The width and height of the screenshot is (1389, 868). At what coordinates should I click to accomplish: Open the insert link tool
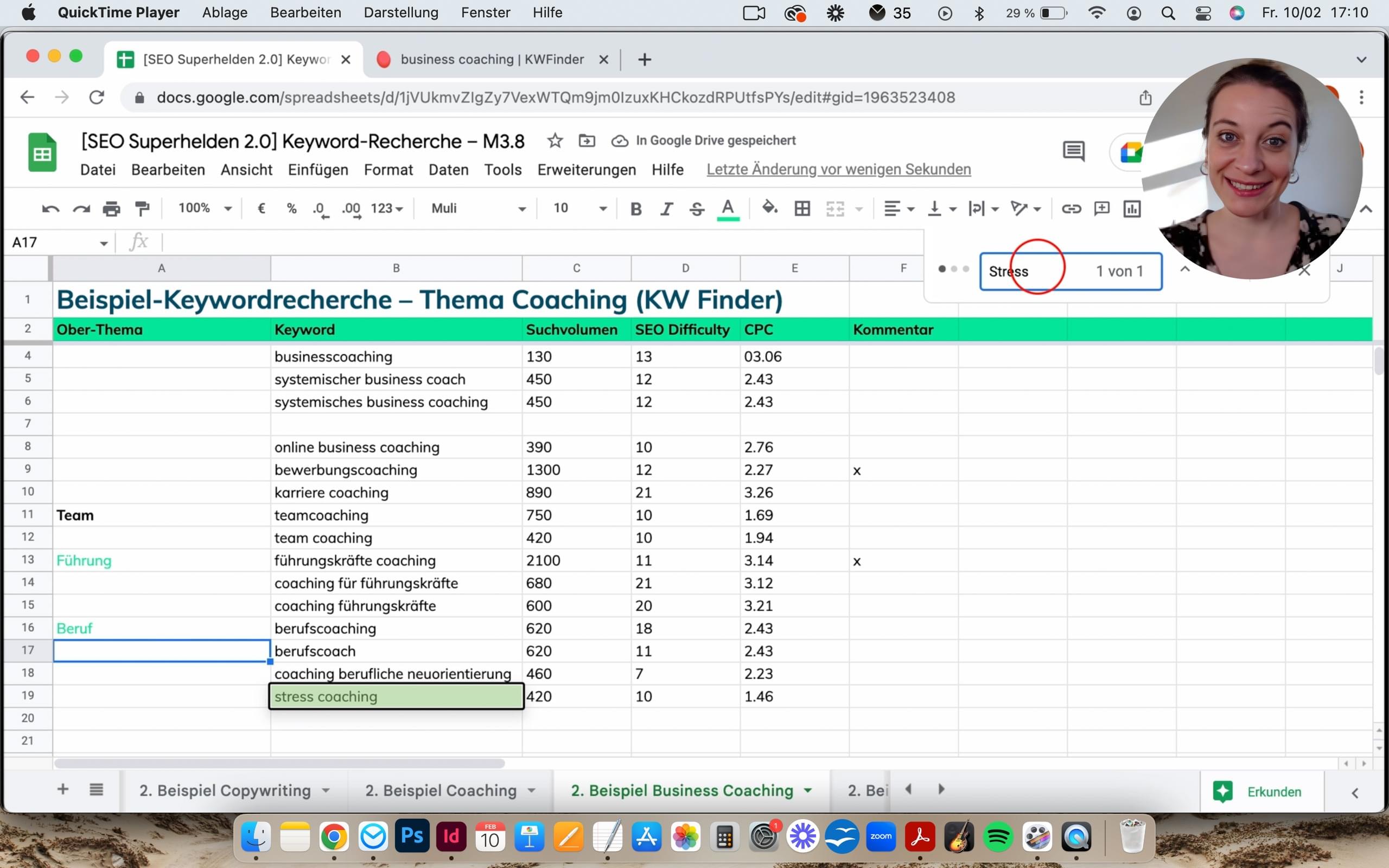tap(1071, 209)
